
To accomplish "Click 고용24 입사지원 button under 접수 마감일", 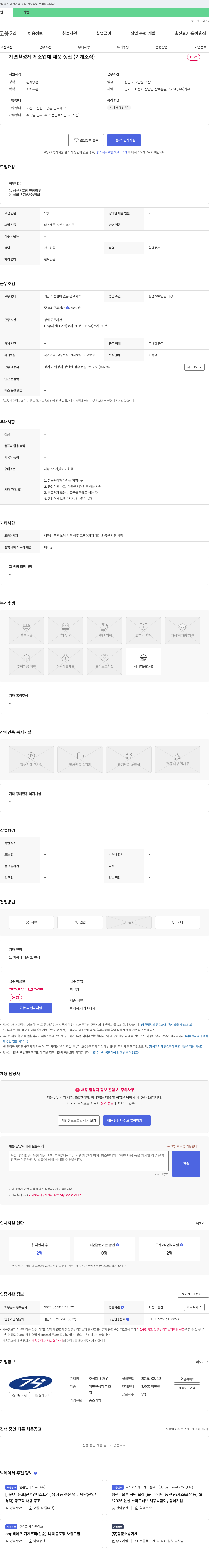I will point(30,1008).
